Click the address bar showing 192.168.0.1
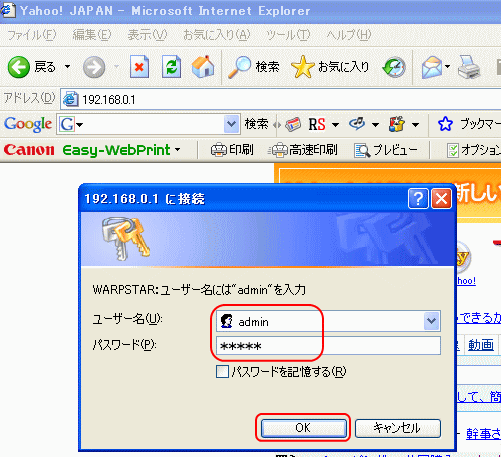Screen dimensions: 501x457 point(280,99)
